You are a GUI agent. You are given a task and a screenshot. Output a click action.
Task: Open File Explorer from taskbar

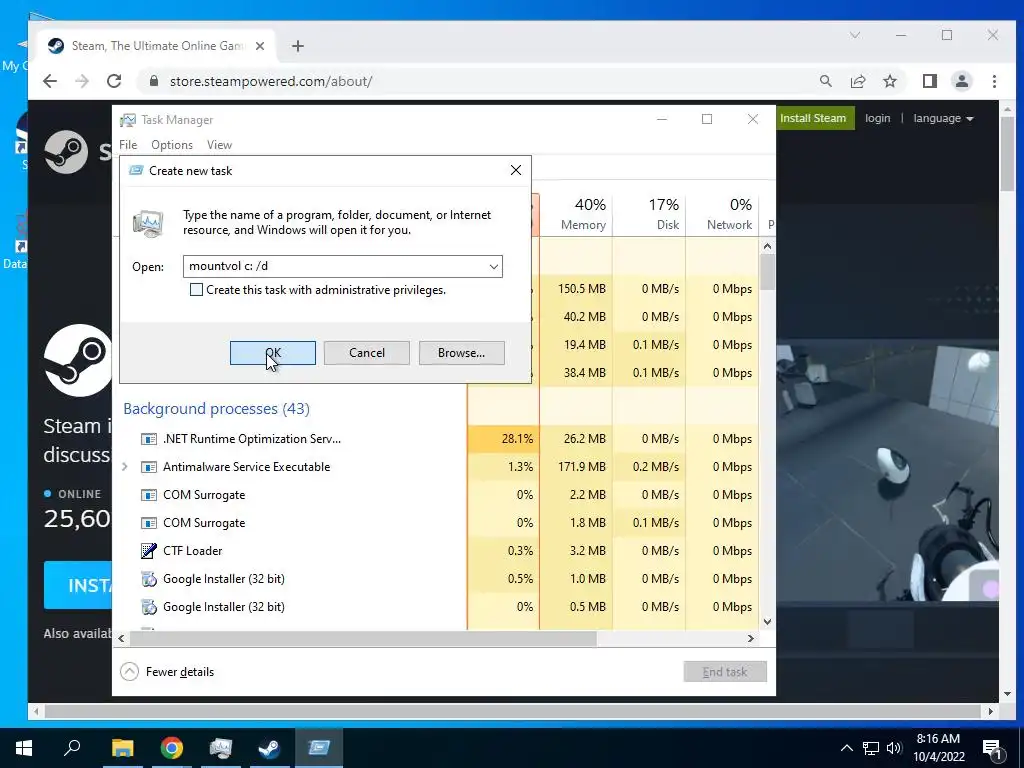click(x=122, y=748)
